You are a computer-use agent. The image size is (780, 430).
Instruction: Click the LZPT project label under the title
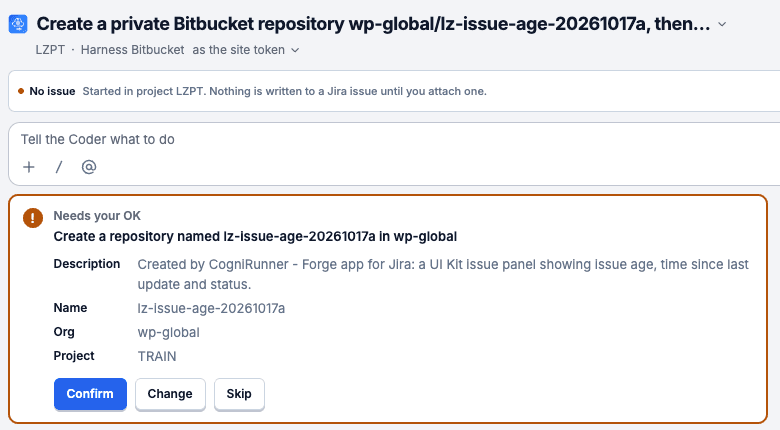click(x=50, y=50)
